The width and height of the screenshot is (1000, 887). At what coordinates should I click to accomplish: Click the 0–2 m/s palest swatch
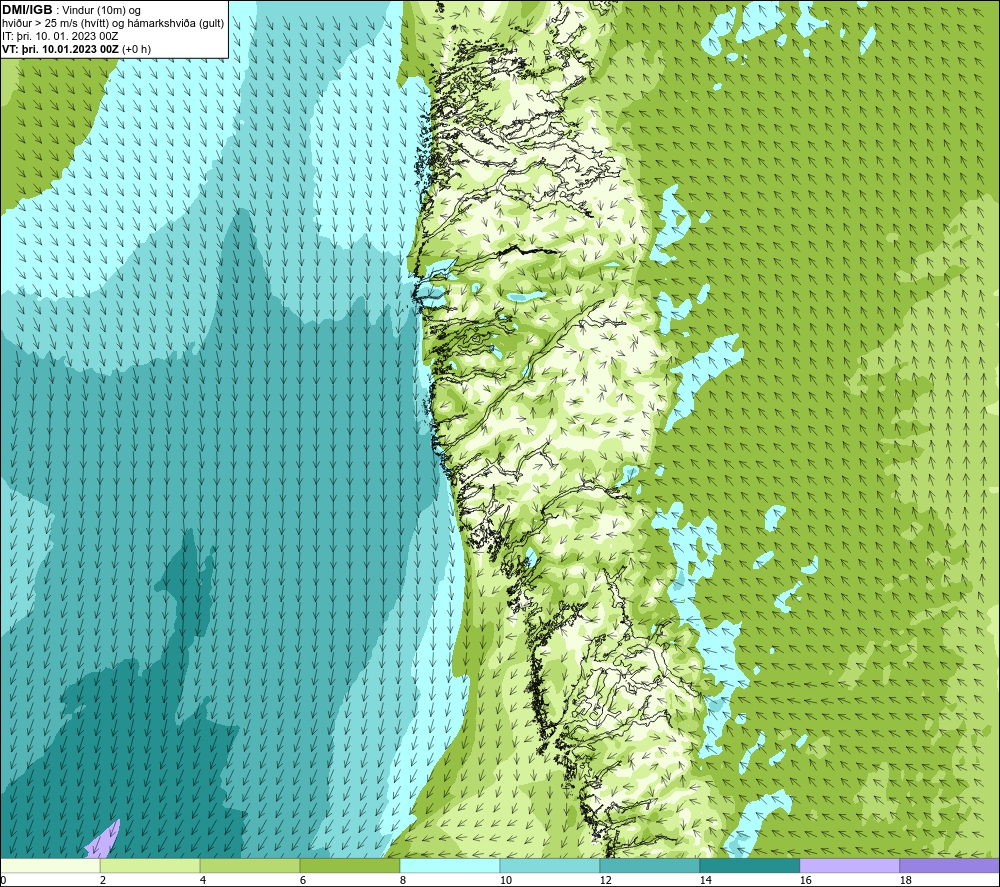click(50, 865)
